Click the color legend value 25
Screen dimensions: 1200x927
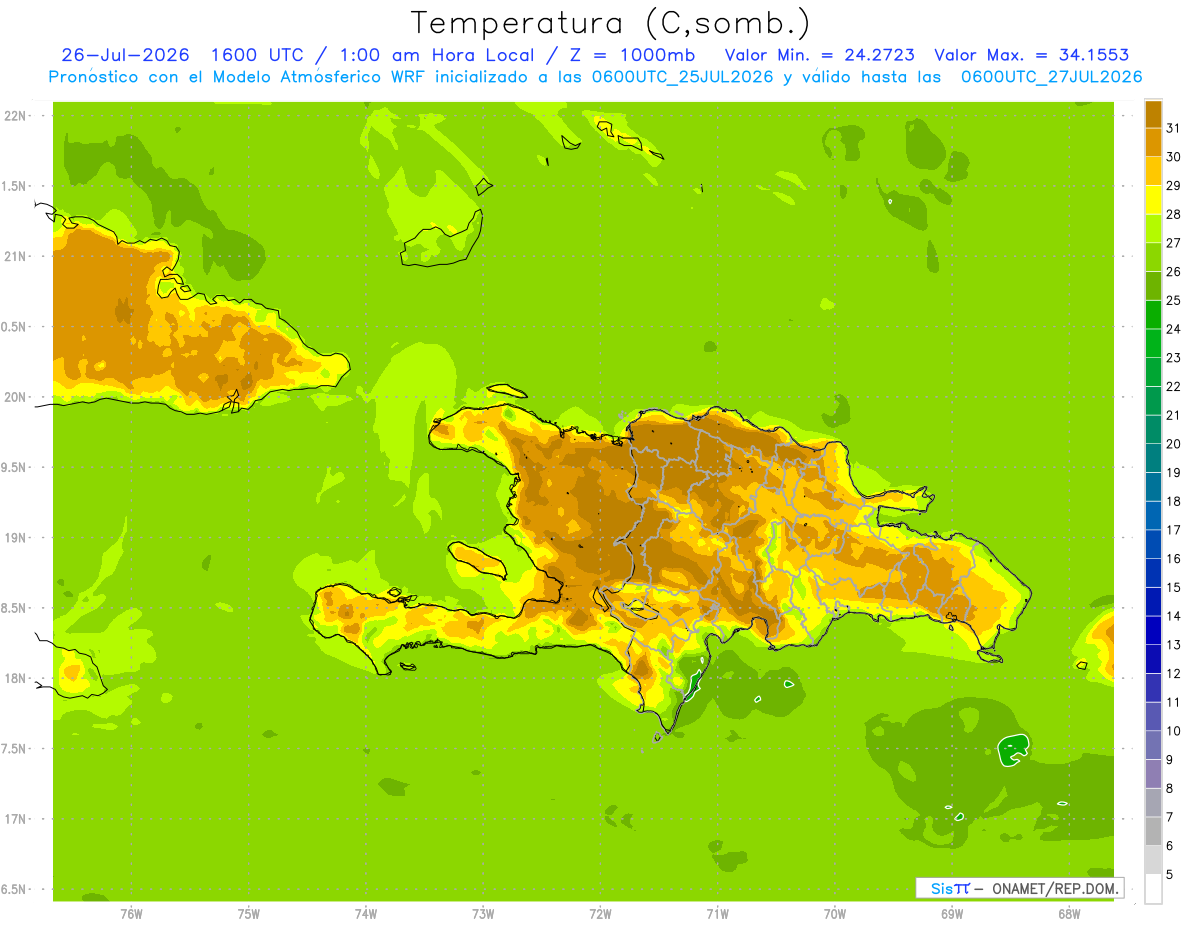point(1173,300)
